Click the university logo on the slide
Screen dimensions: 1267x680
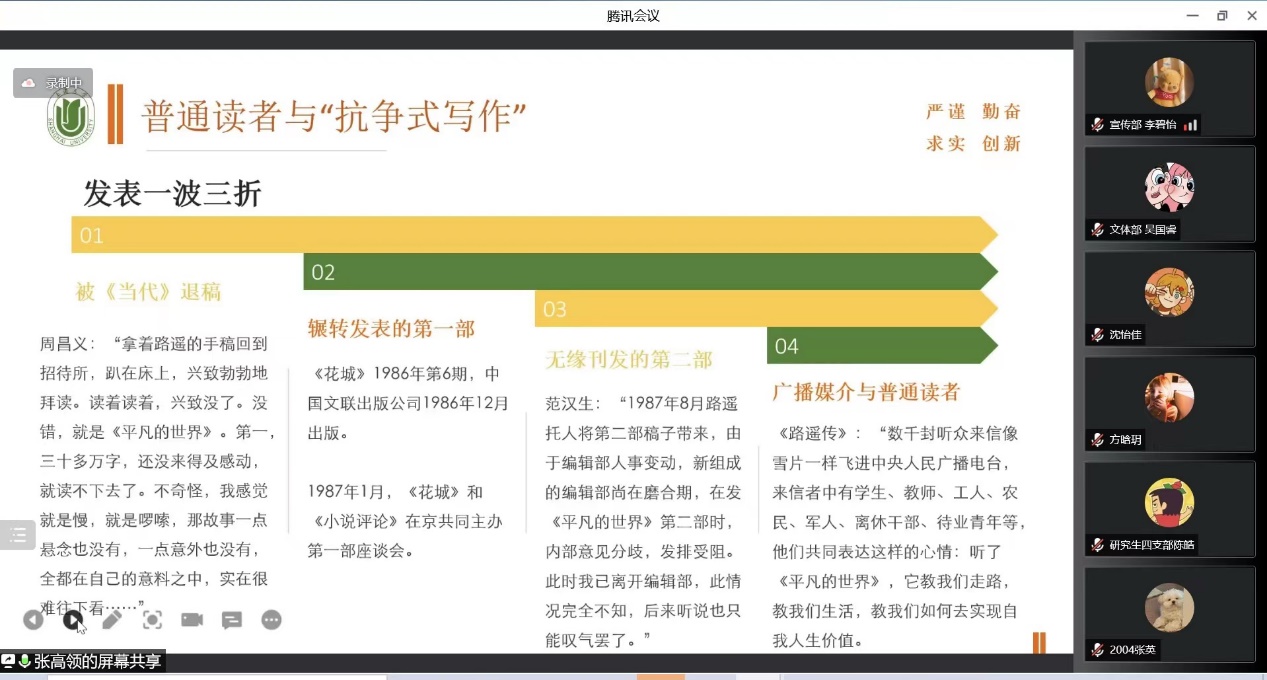70,120
